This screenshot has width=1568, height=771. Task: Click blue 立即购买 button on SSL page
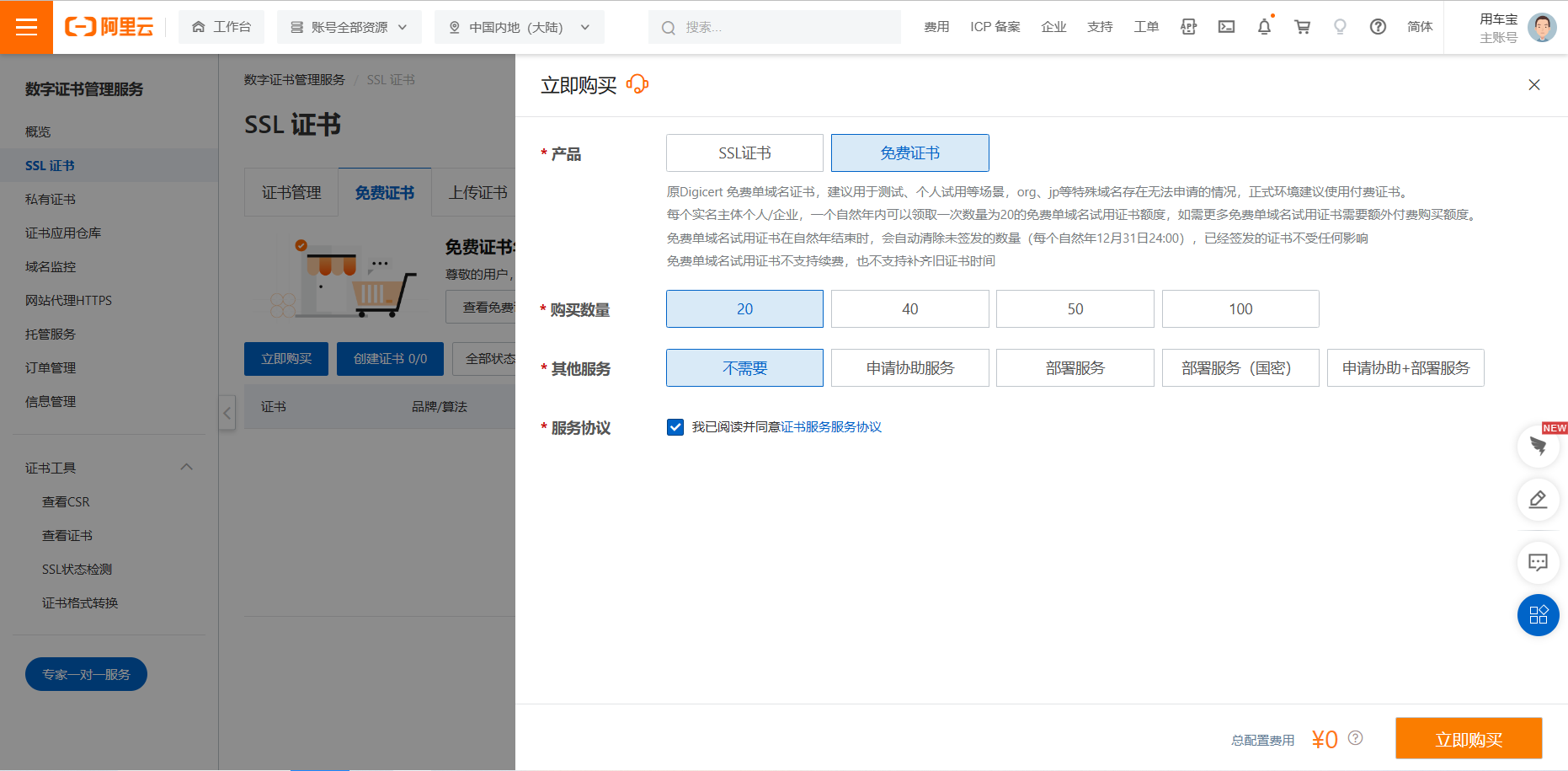click(x=286, y=359)
